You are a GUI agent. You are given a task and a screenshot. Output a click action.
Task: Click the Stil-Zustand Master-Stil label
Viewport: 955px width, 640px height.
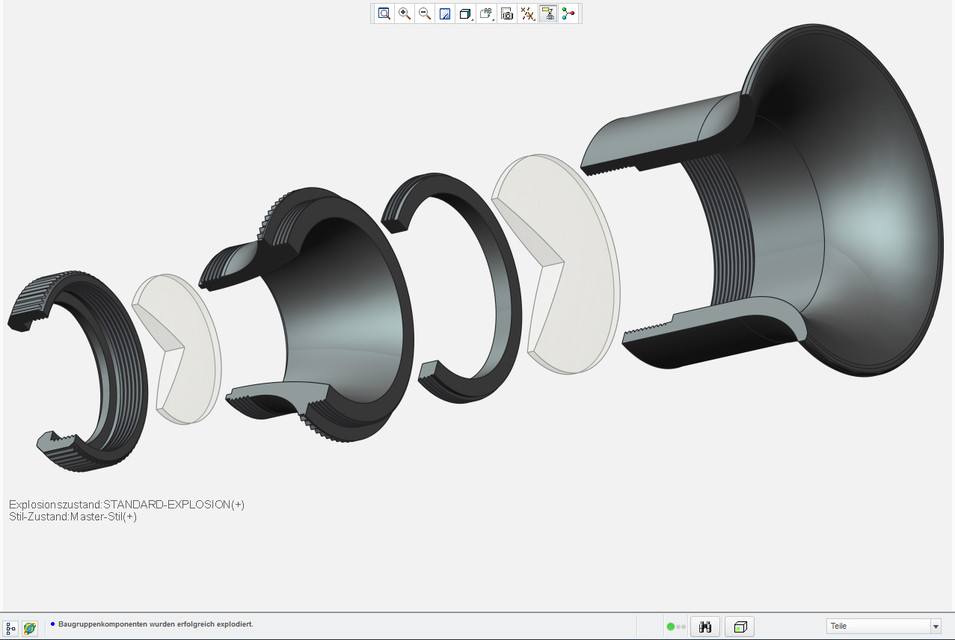point(73,517)
